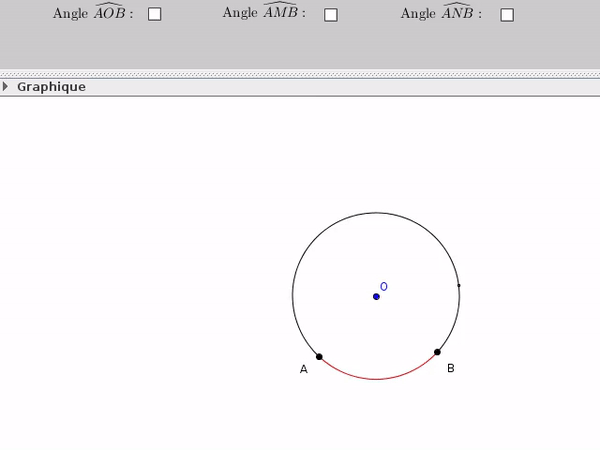
Task: Tick the Angle AMB checkbox
Action: click(x=331, y=15)
